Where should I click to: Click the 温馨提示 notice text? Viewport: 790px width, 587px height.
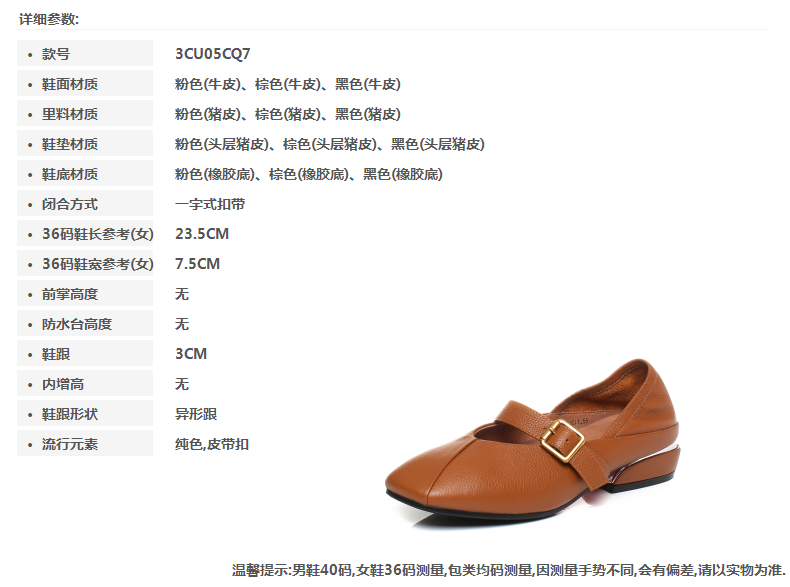click(x=509, y=570)
